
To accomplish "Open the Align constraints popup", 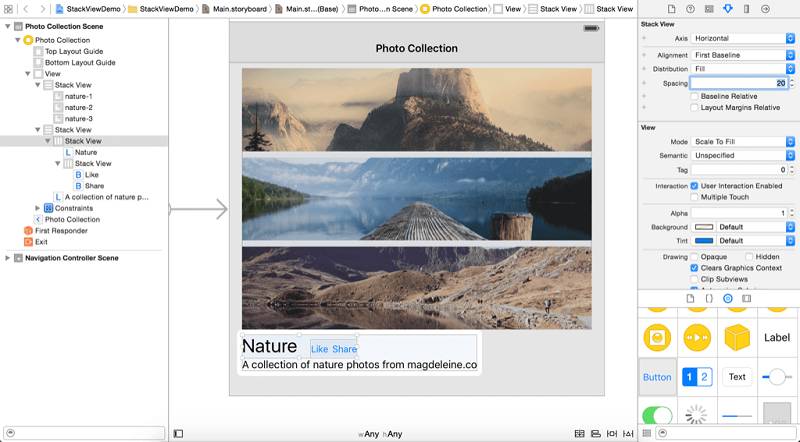I will [x=596, y=434].
